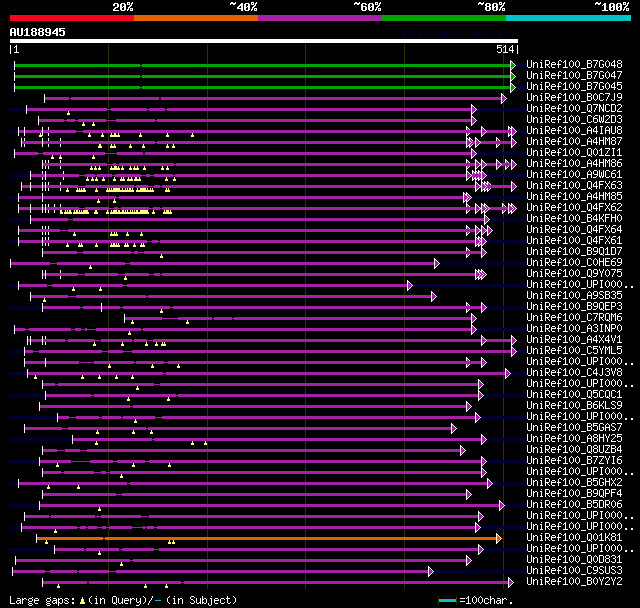Click the purple arrowhead ending the A9SB35 alignment
Viewport: 640px width, 608px height.
[434, 297]
